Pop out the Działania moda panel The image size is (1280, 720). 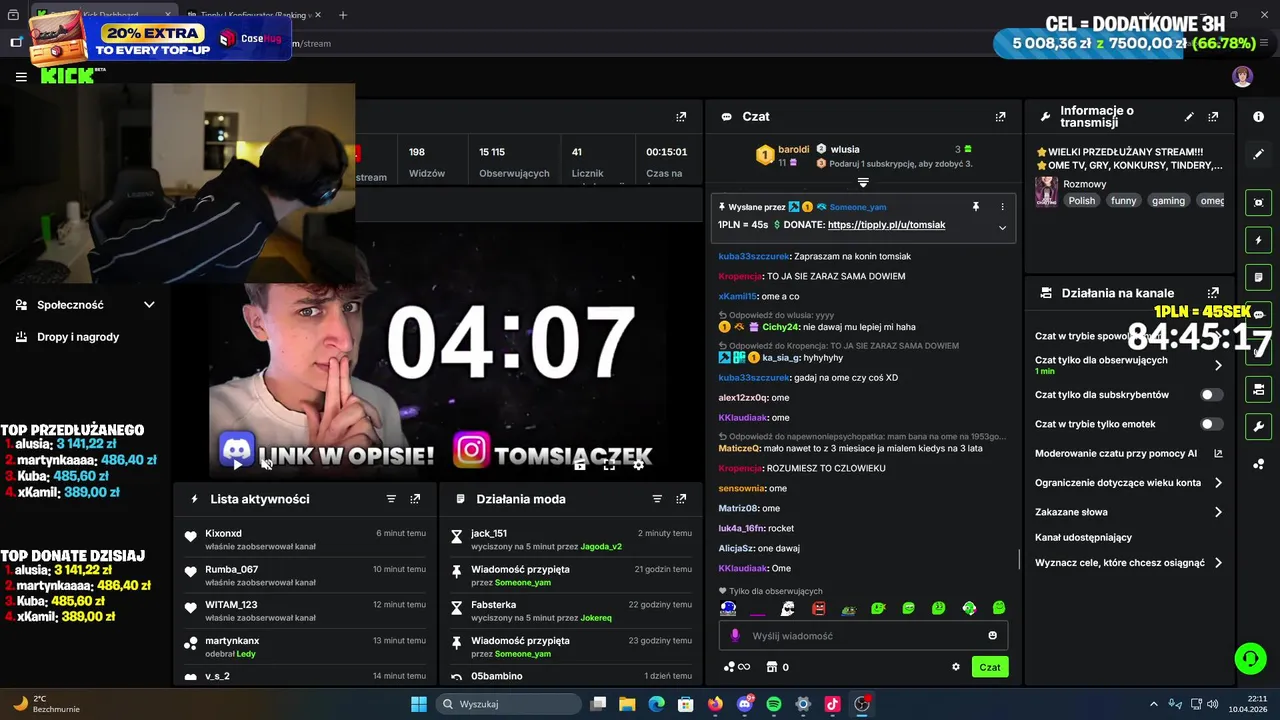point(681,499)
